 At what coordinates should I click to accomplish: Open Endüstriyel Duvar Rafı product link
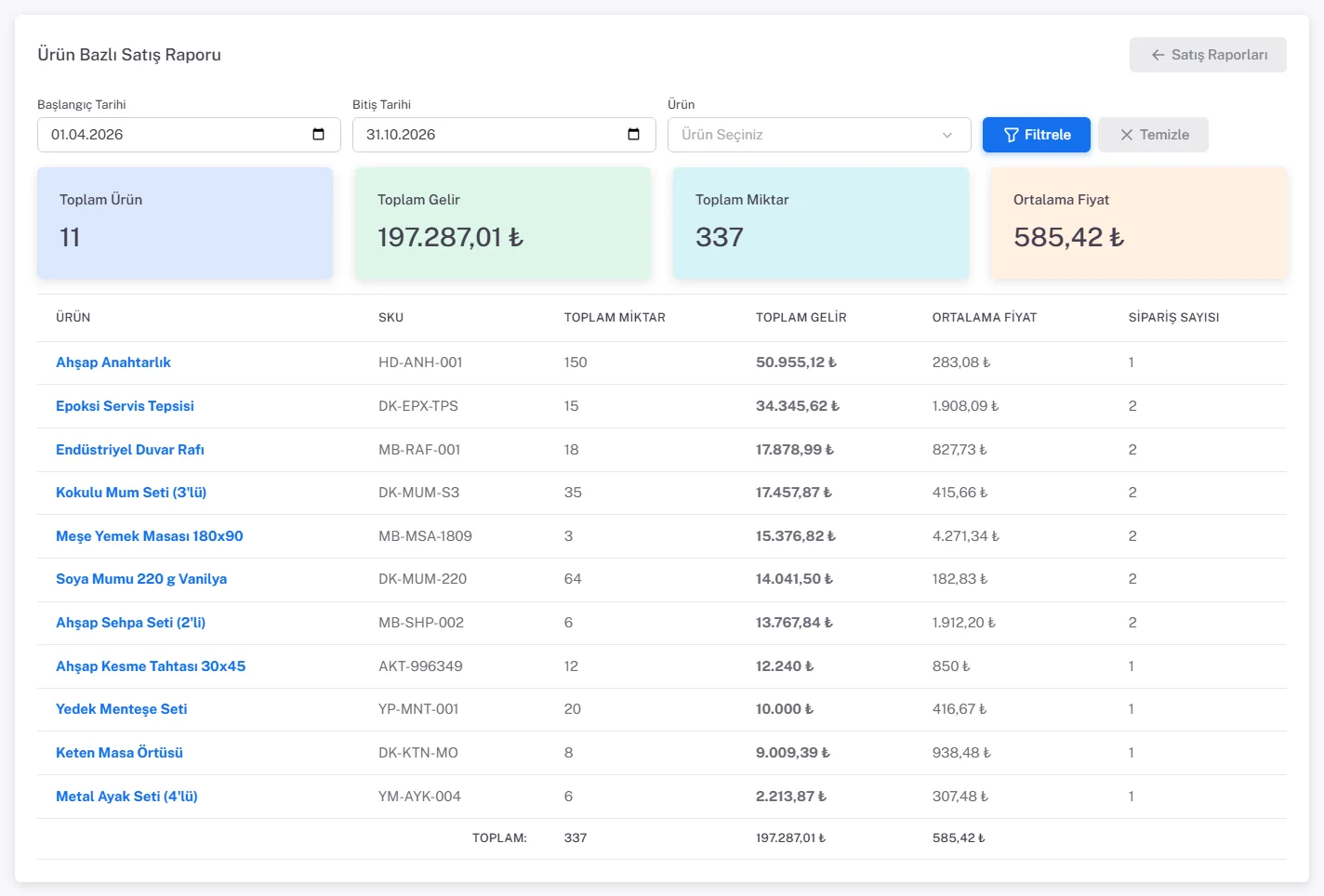(x=130, y=450)
